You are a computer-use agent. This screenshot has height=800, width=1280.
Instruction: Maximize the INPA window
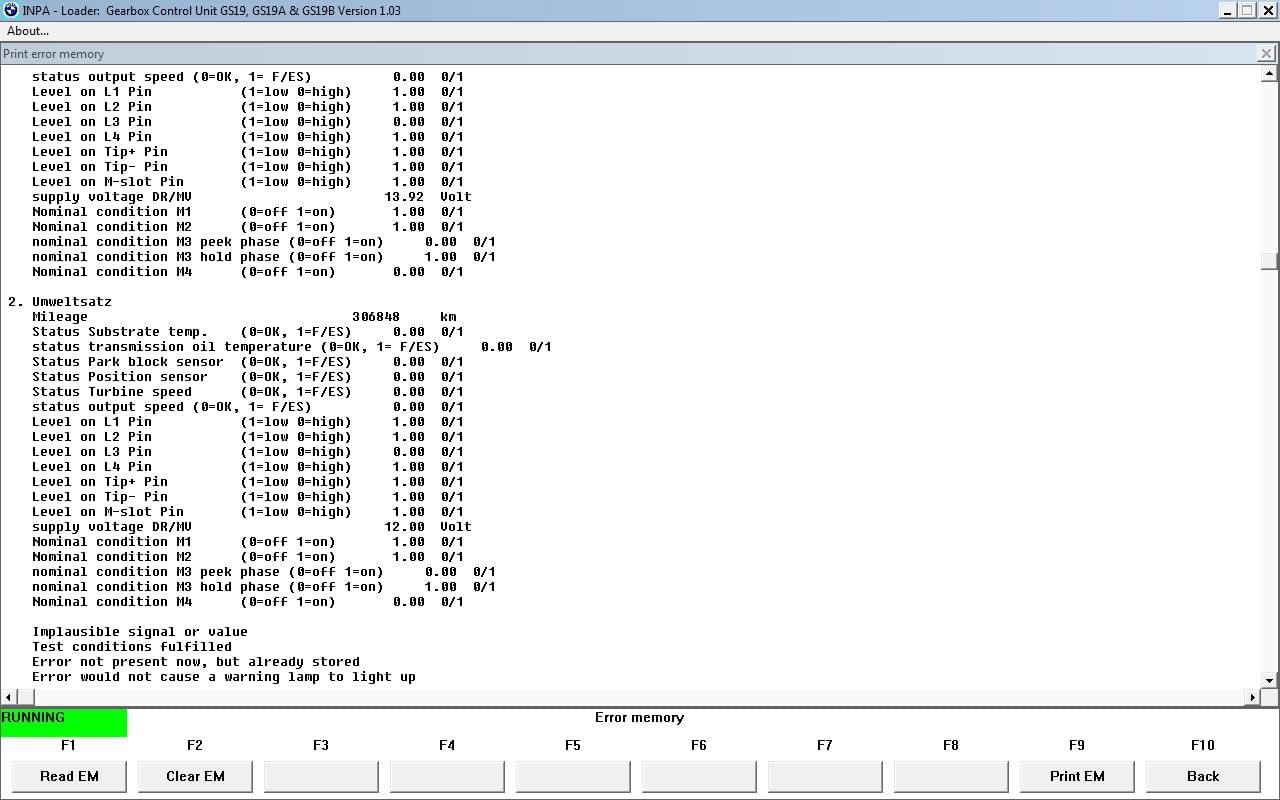(1246, 10)
